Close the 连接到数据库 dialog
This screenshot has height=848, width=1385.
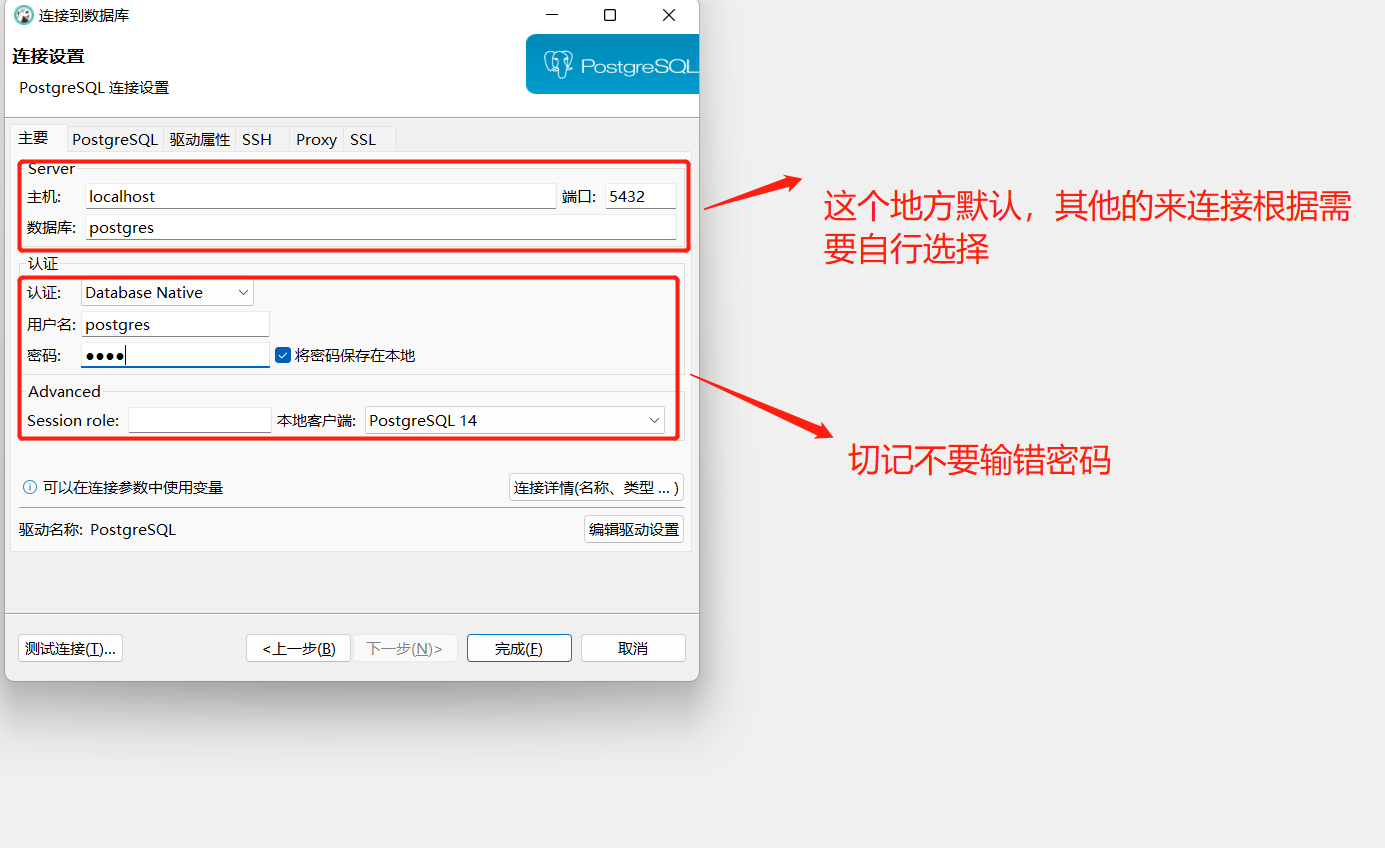click(669, 15)
